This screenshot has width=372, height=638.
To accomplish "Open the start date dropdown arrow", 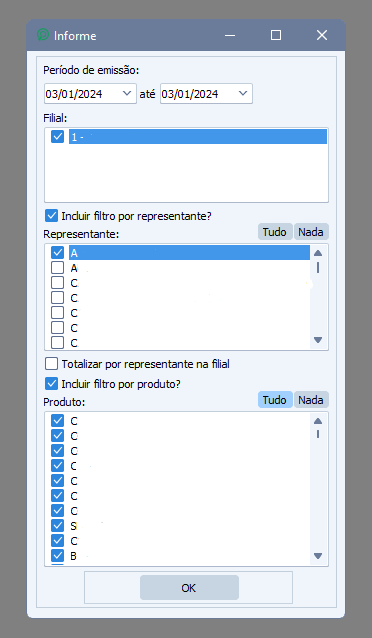I will point(127,94).
